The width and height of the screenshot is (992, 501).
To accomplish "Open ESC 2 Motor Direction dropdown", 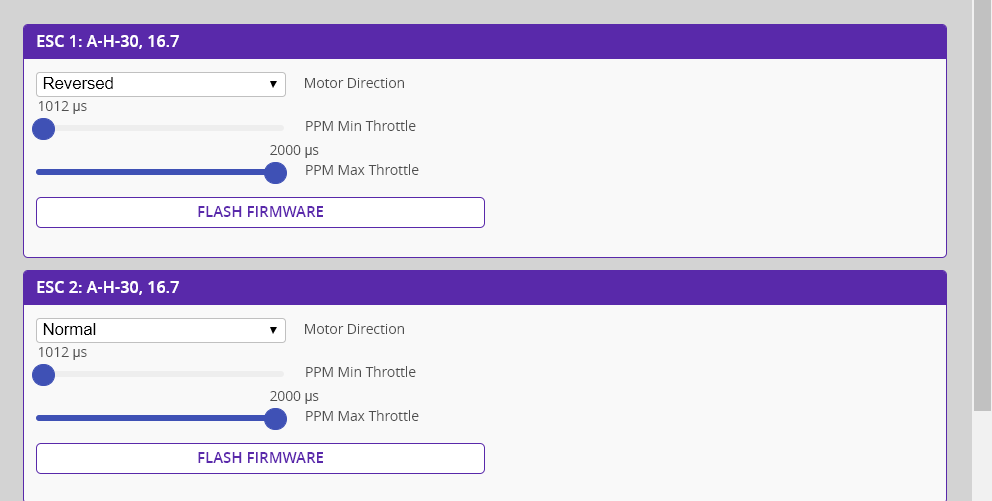I will [160, 330].
